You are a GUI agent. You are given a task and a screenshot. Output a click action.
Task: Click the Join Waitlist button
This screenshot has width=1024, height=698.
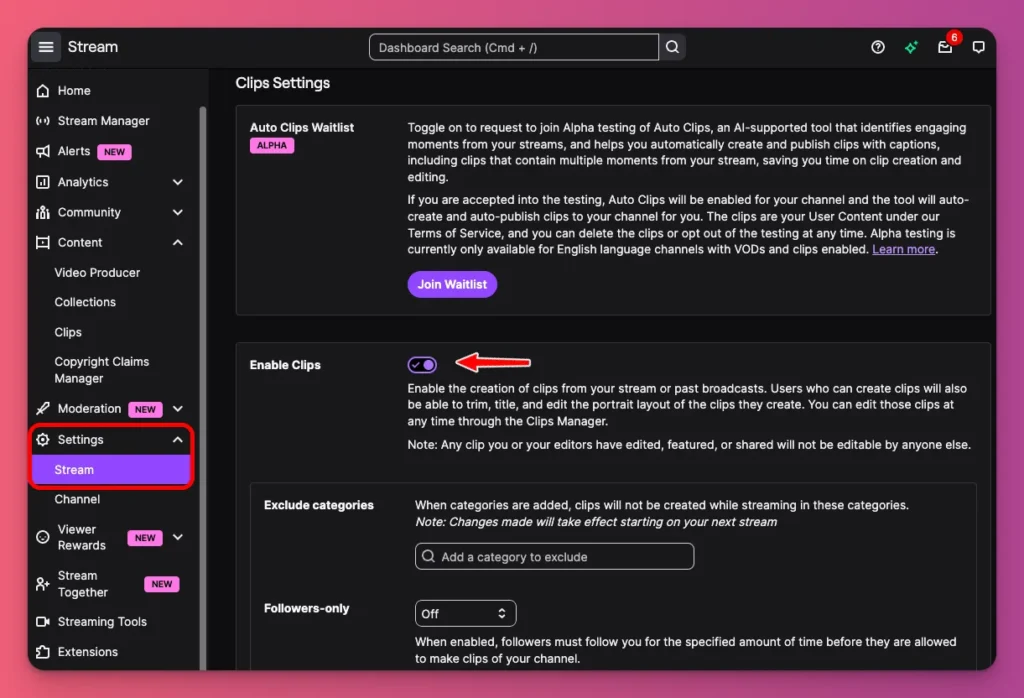(x=452, y=284)
